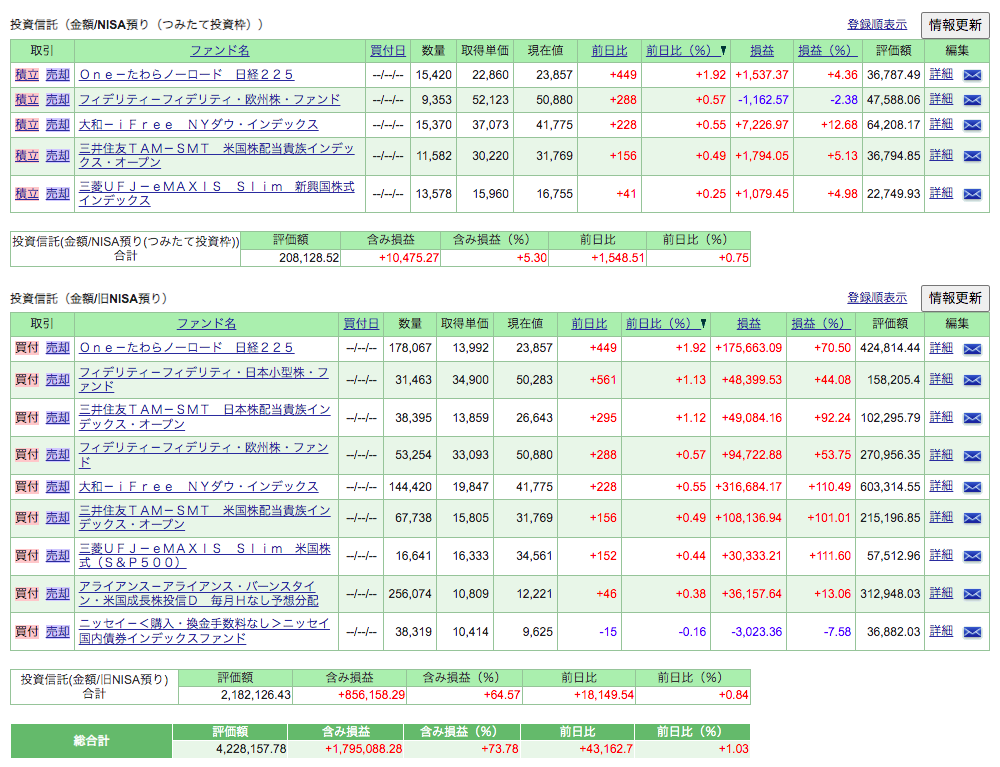Open 詳細 for 日本小型株・ファンド row
This screenshot has width=1000, height=767.
tap(941, 379)
